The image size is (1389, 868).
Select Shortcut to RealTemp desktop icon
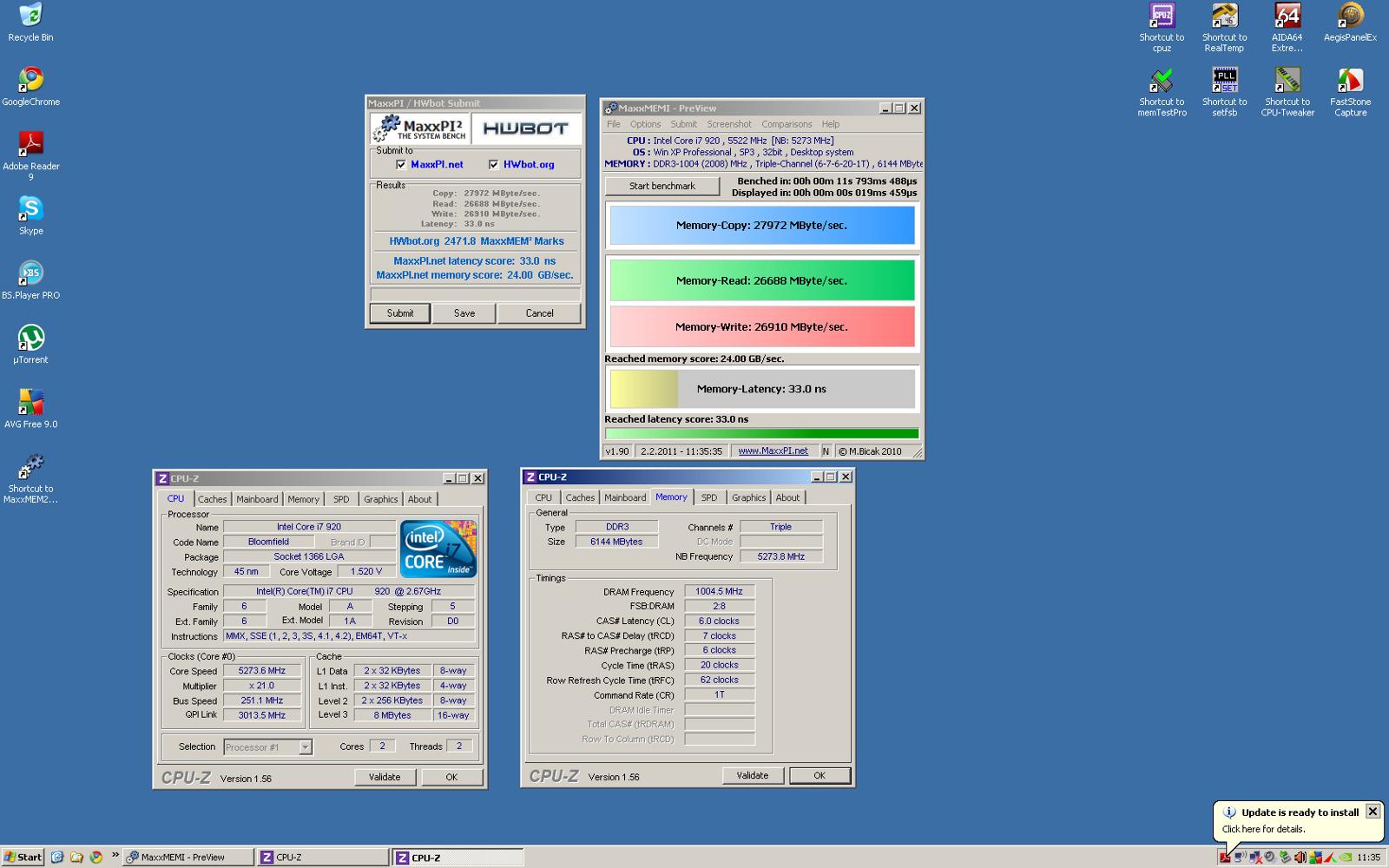click(x=1224, y=28)
